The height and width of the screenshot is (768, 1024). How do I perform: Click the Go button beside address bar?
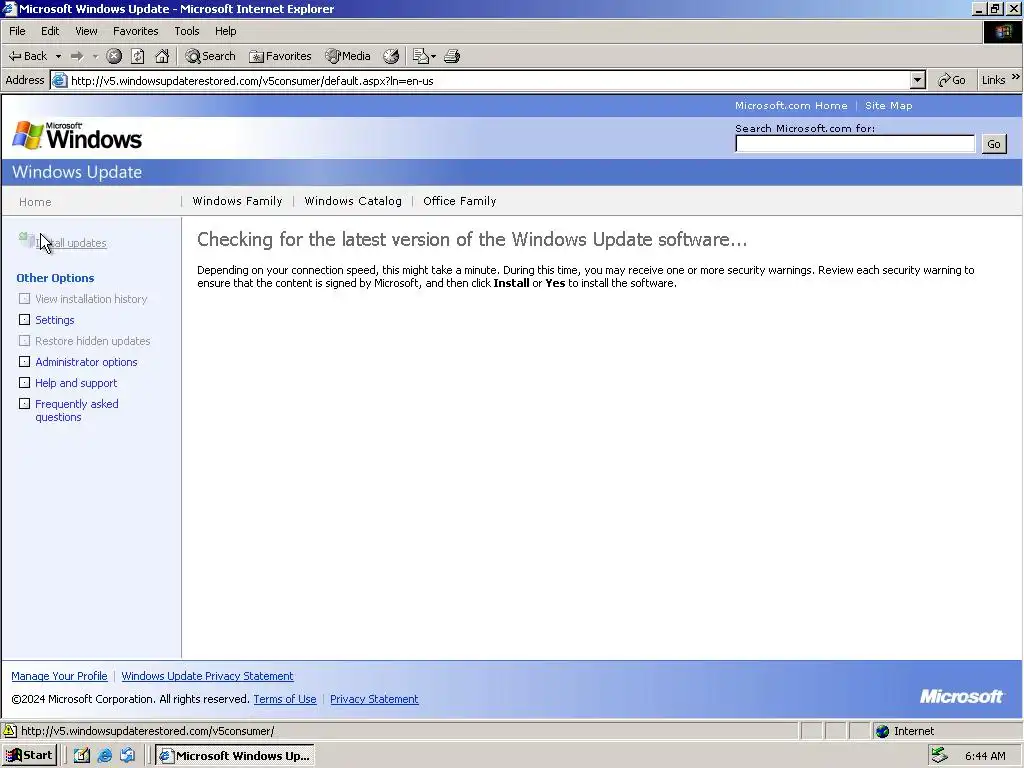click(x=952, y=80)
